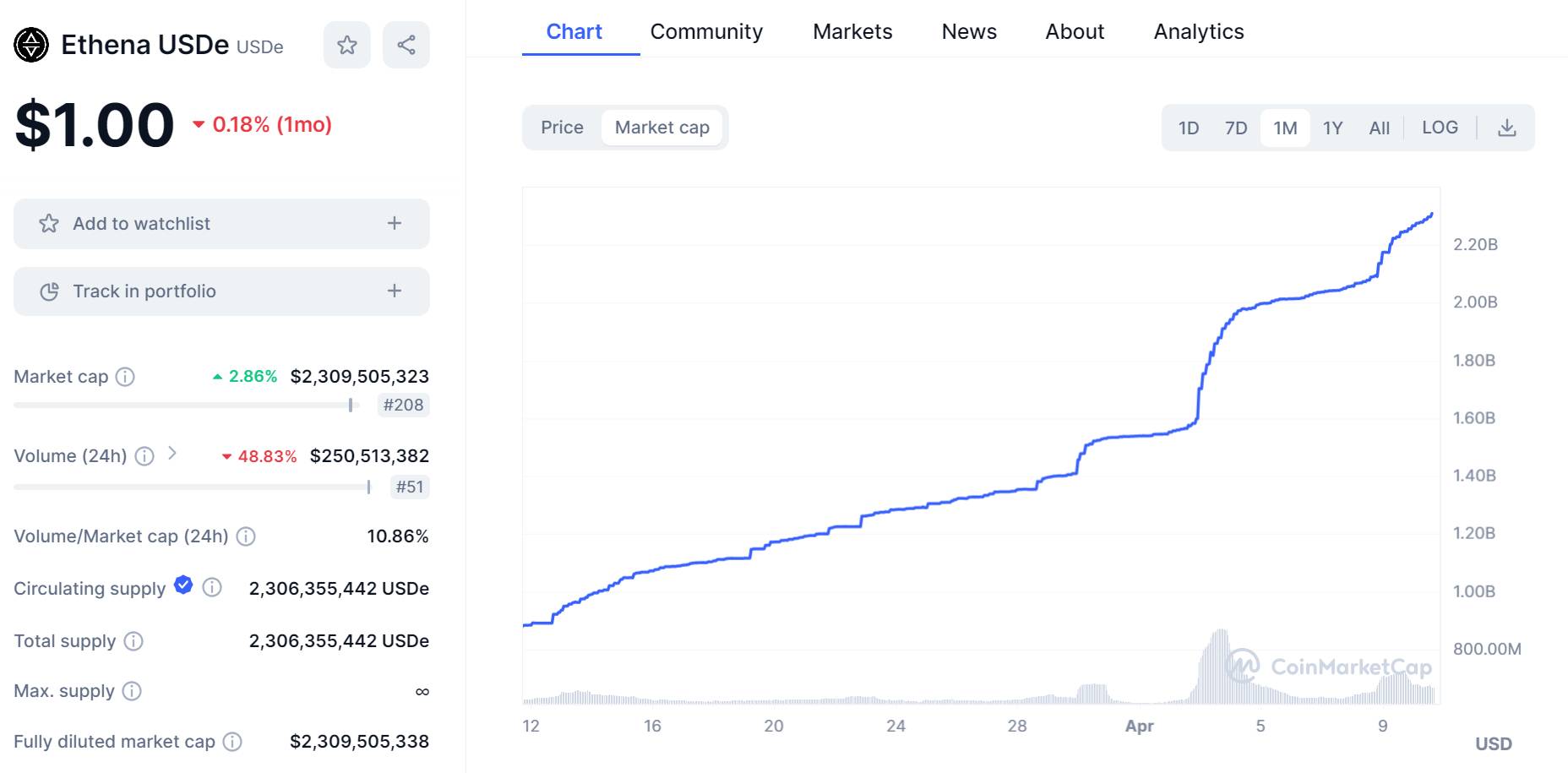Click the star favorite icon beside USDe

pos(346,45)
